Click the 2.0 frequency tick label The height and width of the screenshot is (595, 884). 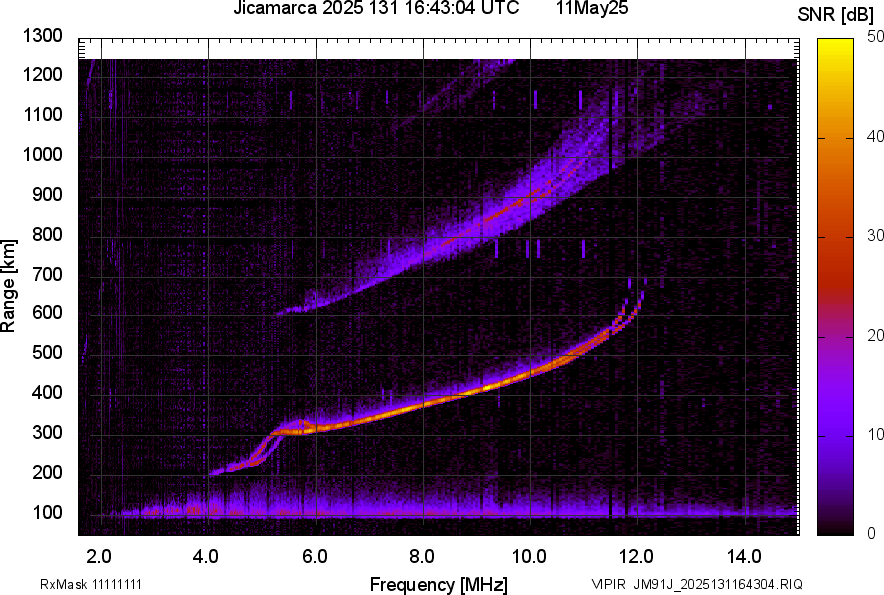[99, 557]
